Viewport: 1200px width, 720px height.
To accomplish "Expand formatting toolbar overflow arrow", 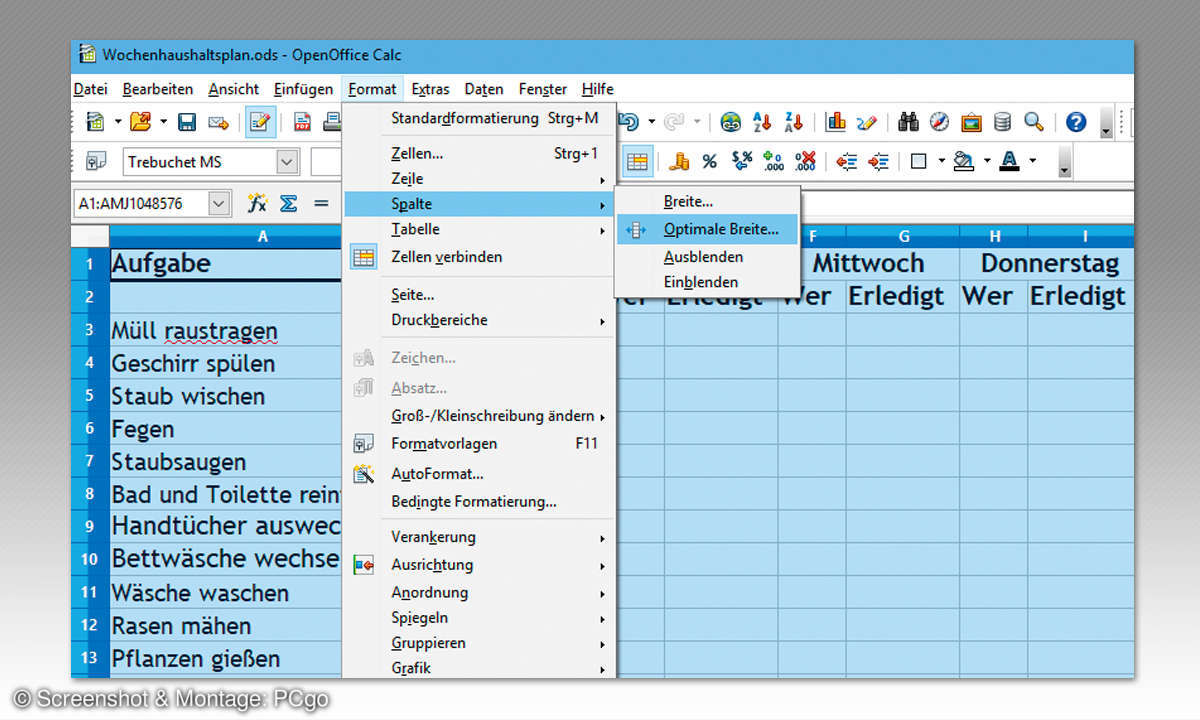I will click(x=1064, y=163).
